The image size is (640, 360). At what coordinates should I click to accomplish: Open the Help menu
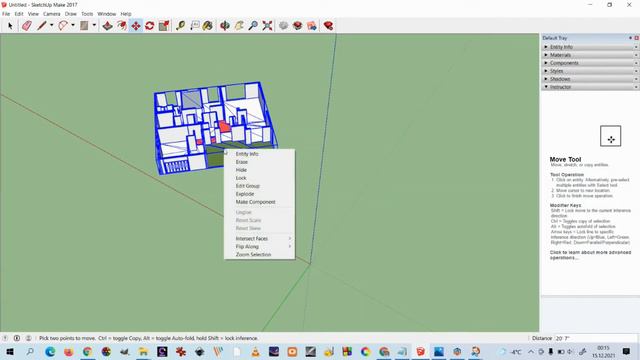pos(126,14)
